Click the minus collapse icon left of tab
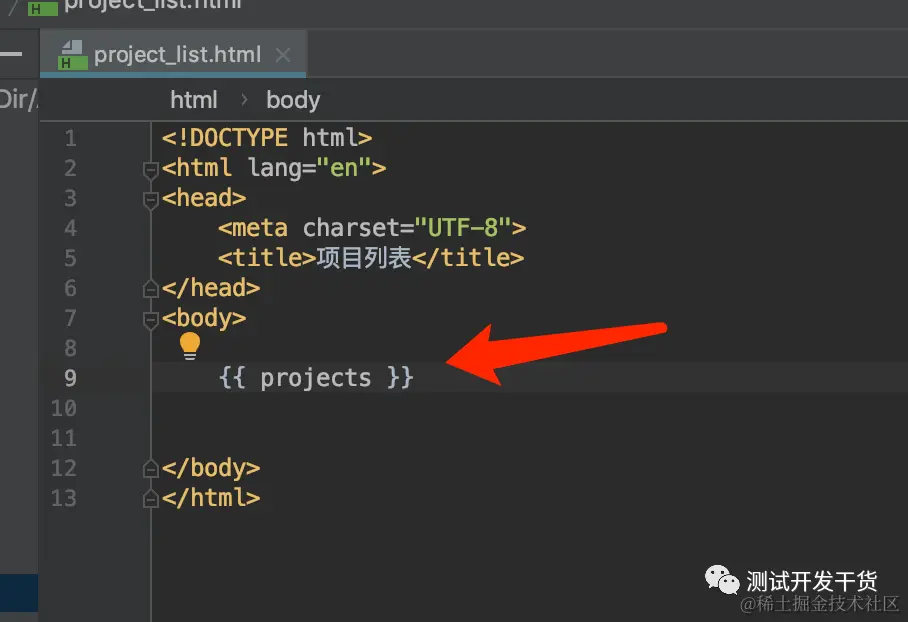Screen dimensions: 908x622 (x=10, y=54)
